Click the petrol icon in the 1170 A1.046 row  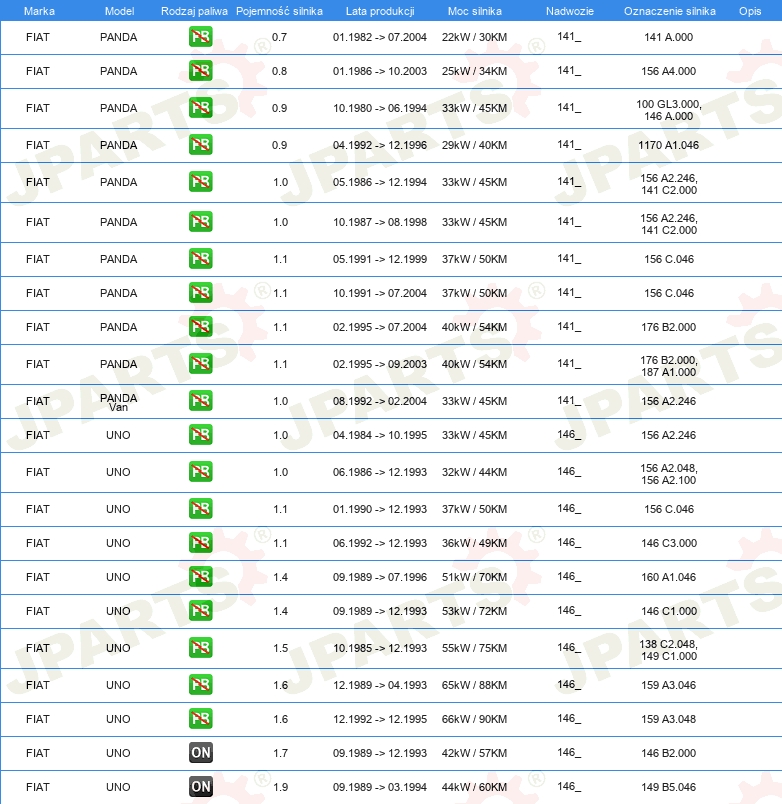[x=200, y=145]
